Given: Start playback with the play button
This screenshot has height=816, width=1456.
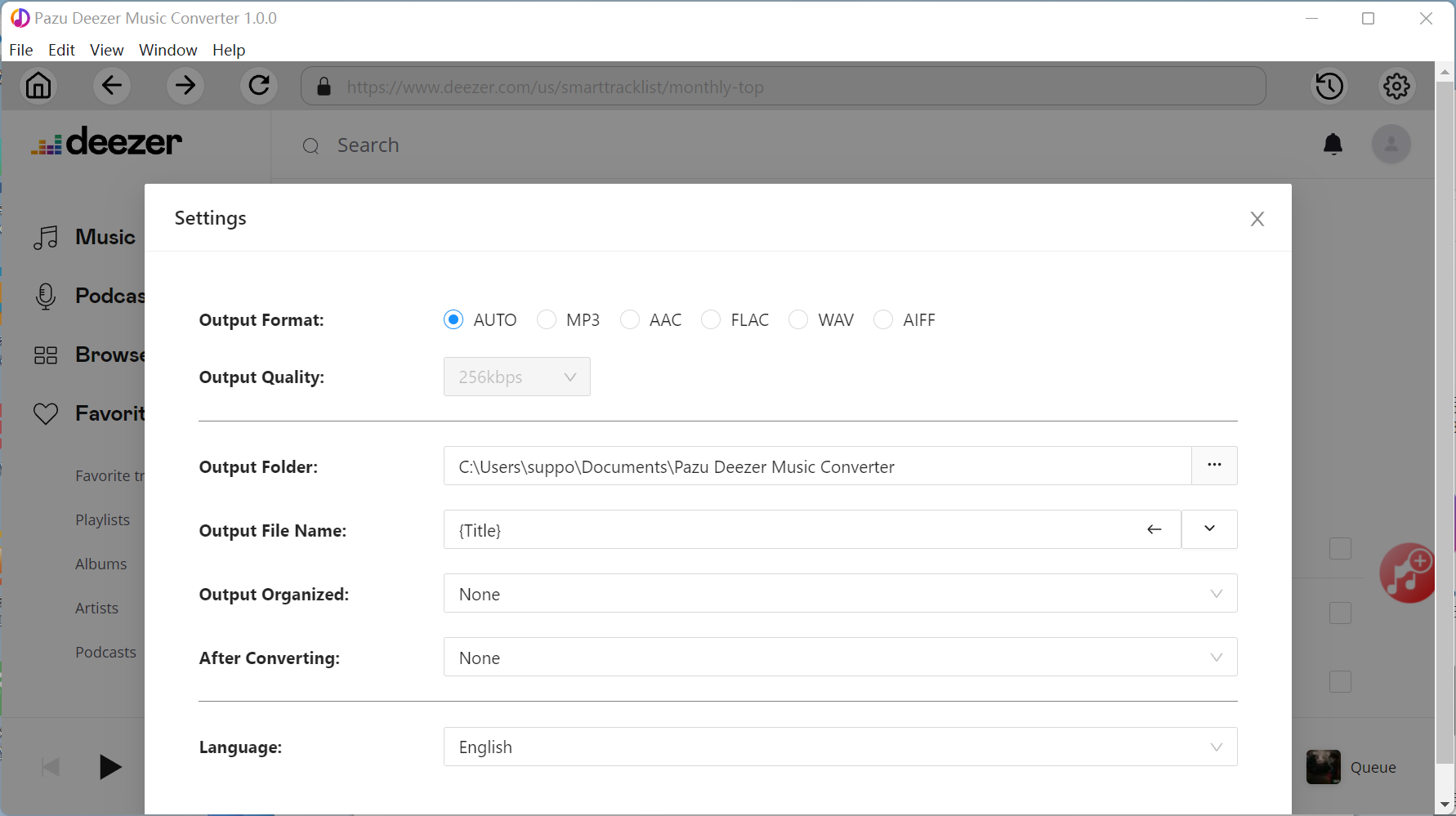Looking at the screenshot, I should (x=109, y=767).
